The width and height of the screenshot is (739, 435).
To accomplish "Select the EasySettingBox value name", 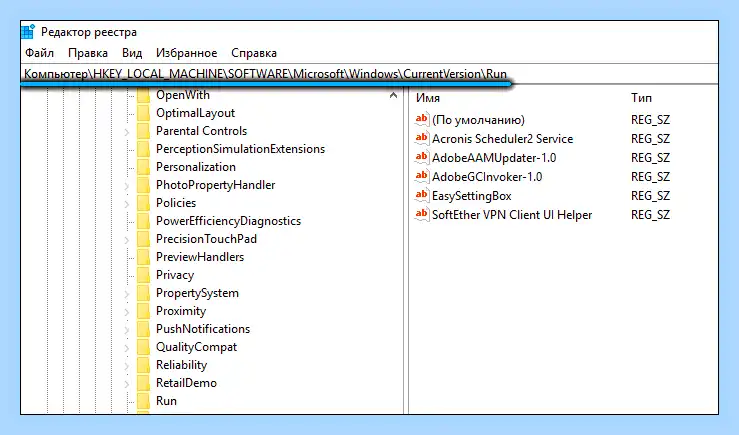I will click(472, 196).
